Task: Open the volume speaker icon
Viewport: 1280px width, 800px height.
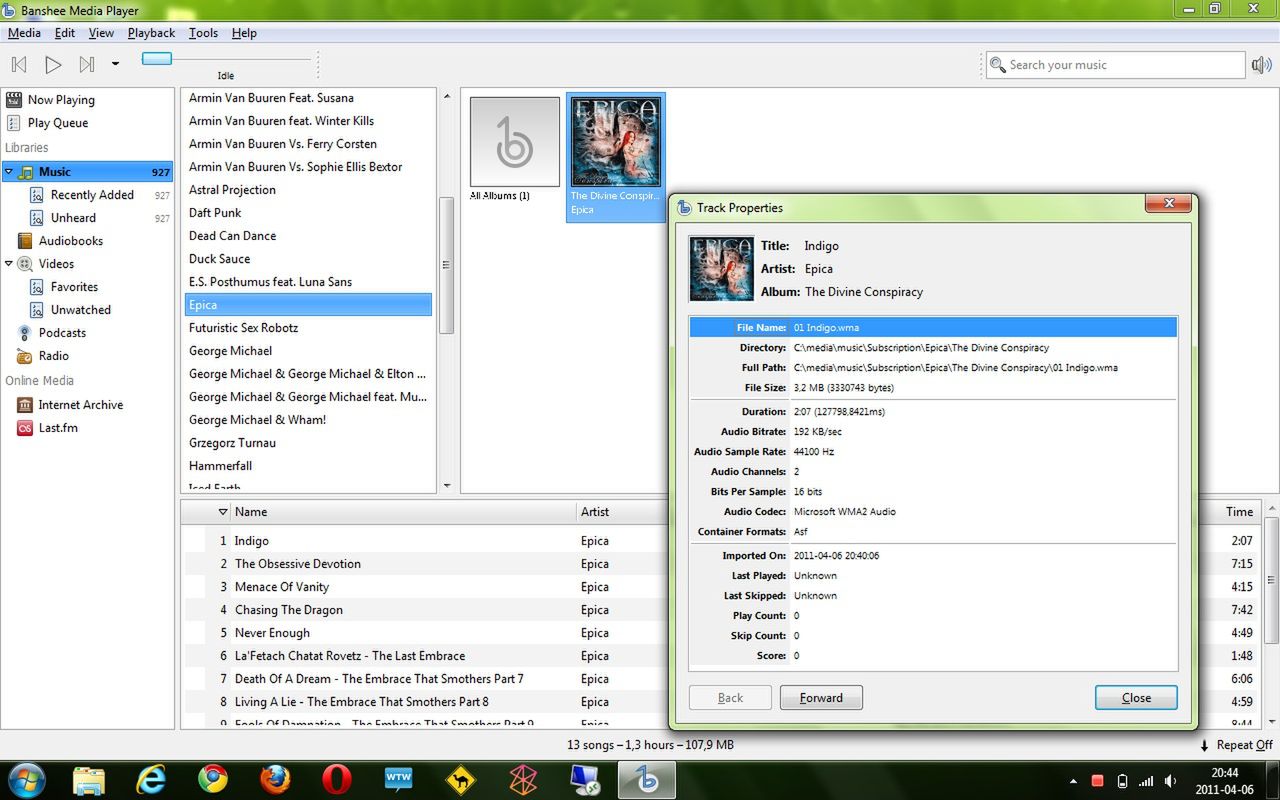Action: coord(1261,65)
